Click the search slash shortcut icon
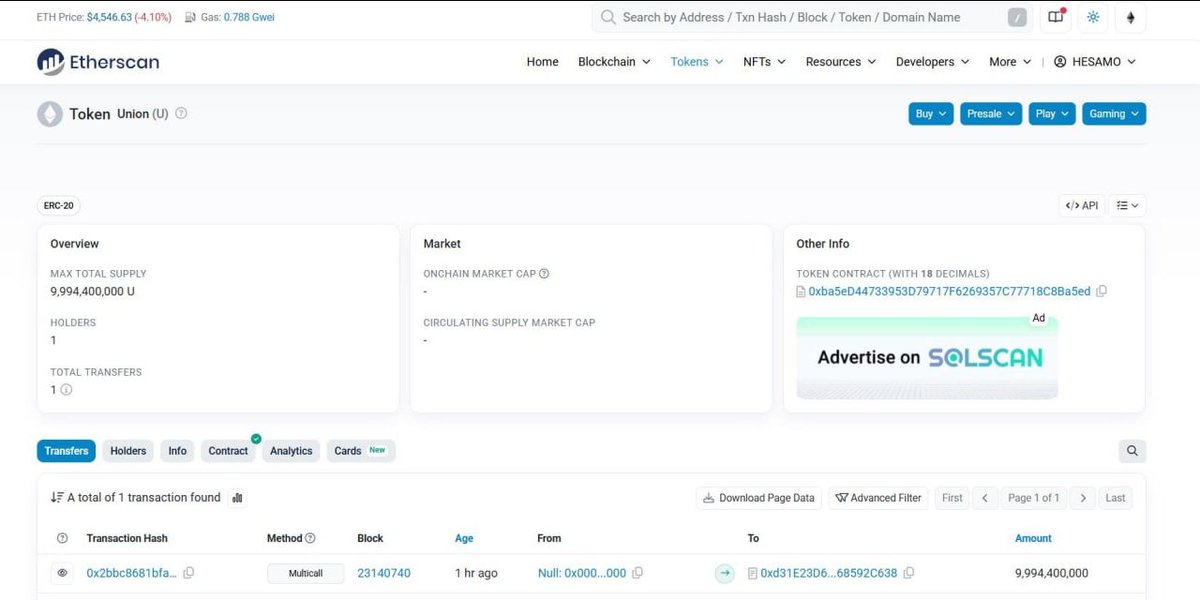 pos(1017,17)
